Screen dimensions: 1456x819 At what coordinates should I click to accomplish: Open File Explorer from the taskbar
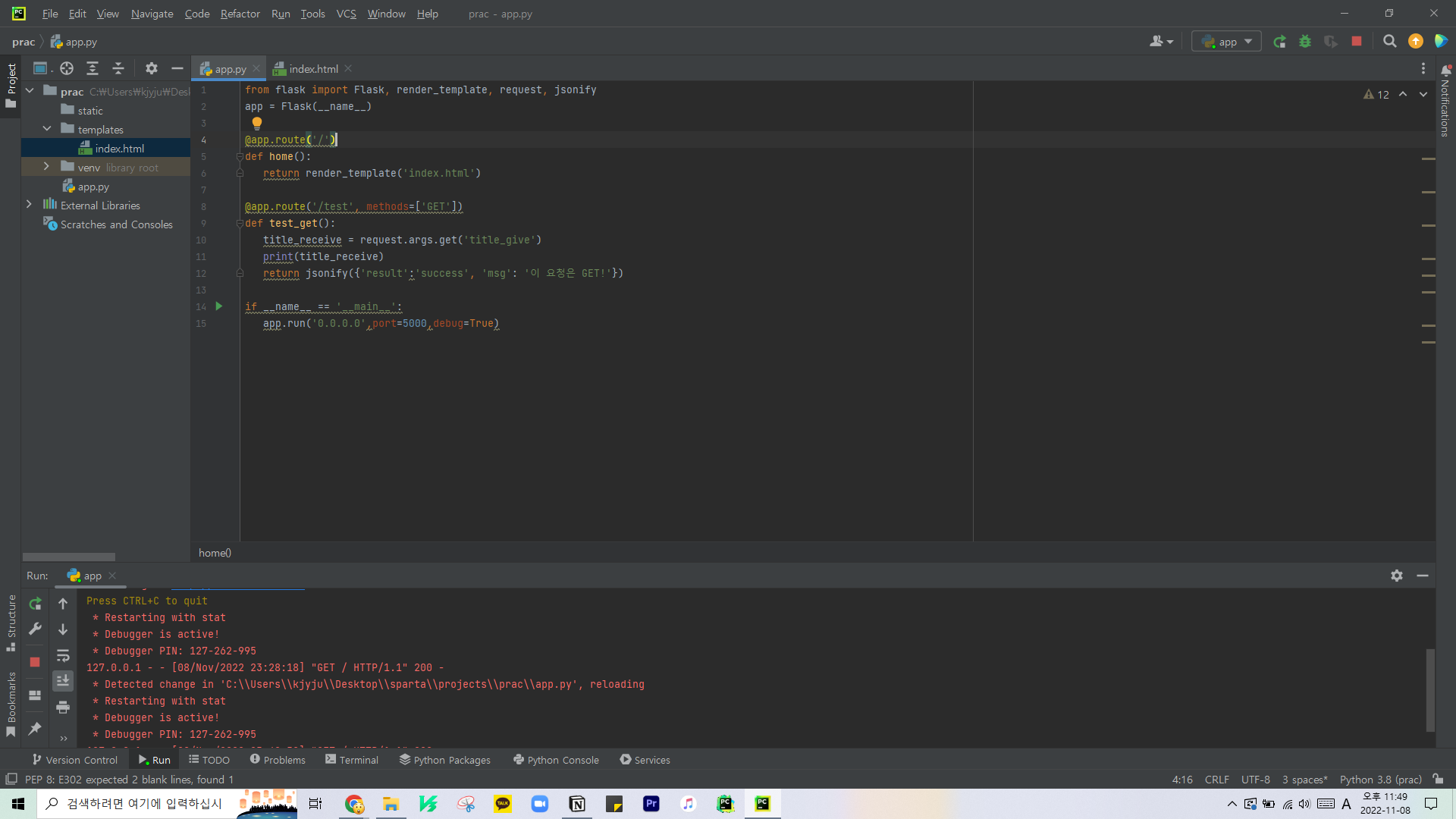tap(391, 804)
